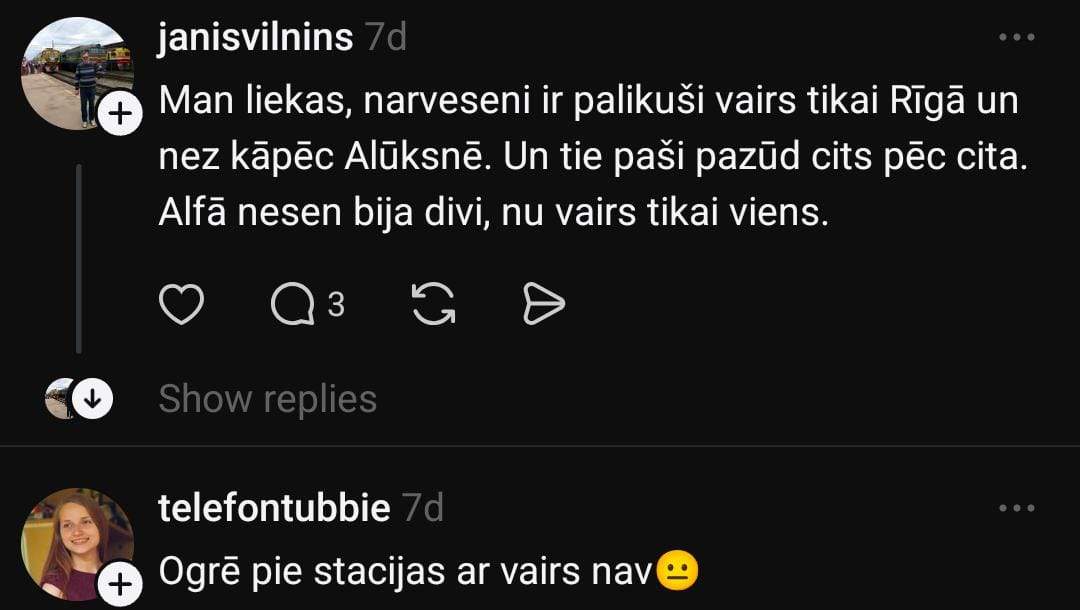The image size is (1080, 610).
Task: Open the more options menu for telefontubbie's post
Action: coord(1017,508)
